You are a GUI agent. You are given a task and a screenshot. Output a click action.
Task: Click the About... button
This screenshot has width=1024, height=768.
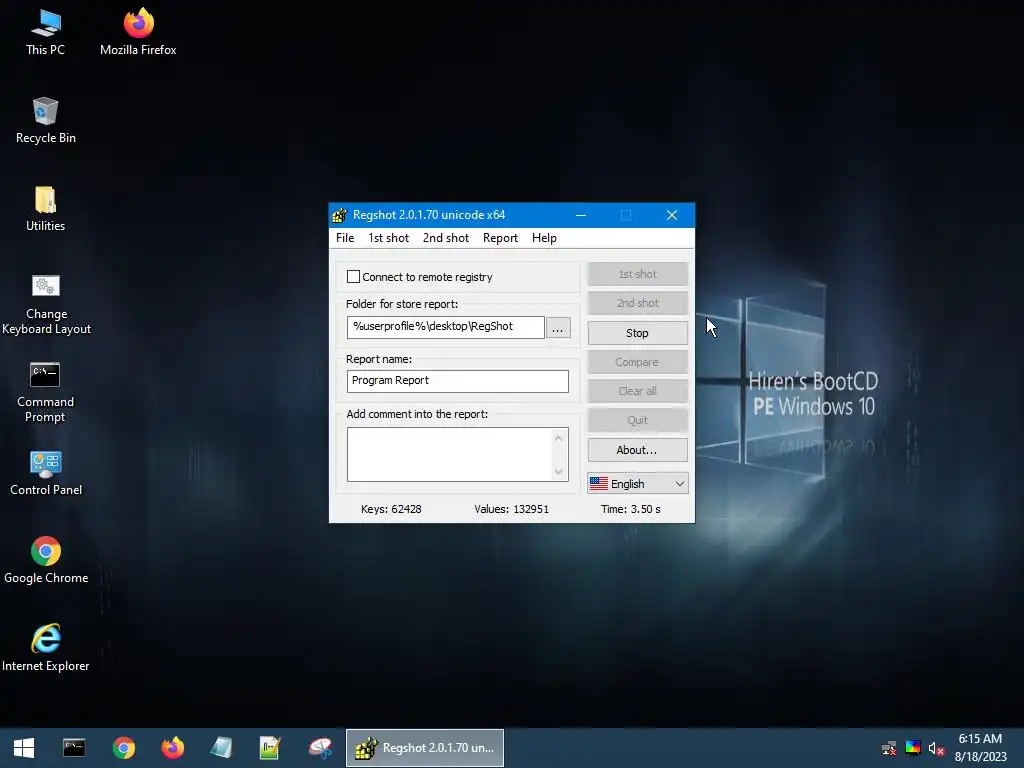click(637, 450)
